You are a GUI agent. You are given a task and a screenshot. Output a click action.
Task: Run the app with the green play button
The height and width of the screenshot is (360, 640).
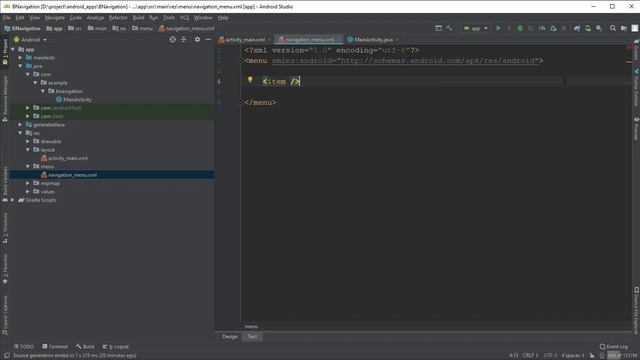coord(498,28)
